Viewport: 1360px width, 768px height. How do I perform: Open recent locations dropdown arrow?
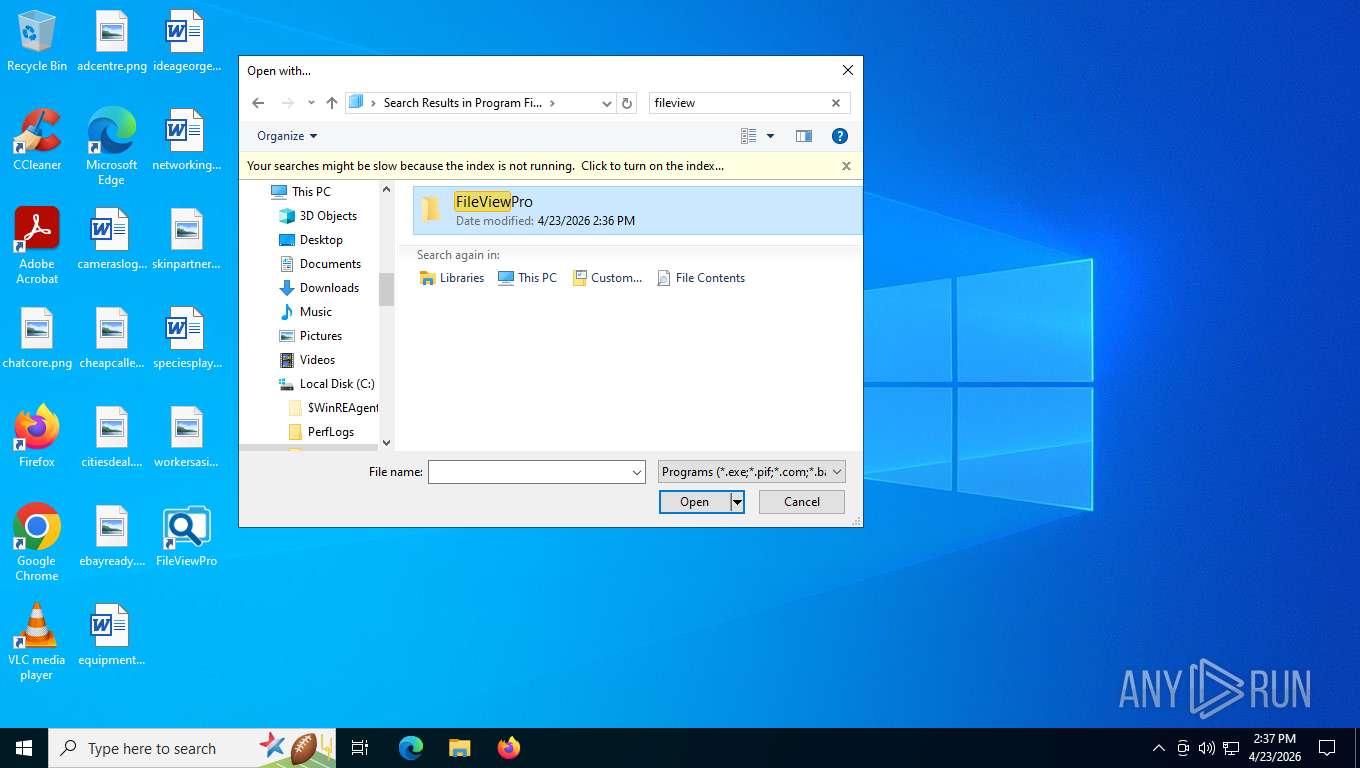coord(311,103)
